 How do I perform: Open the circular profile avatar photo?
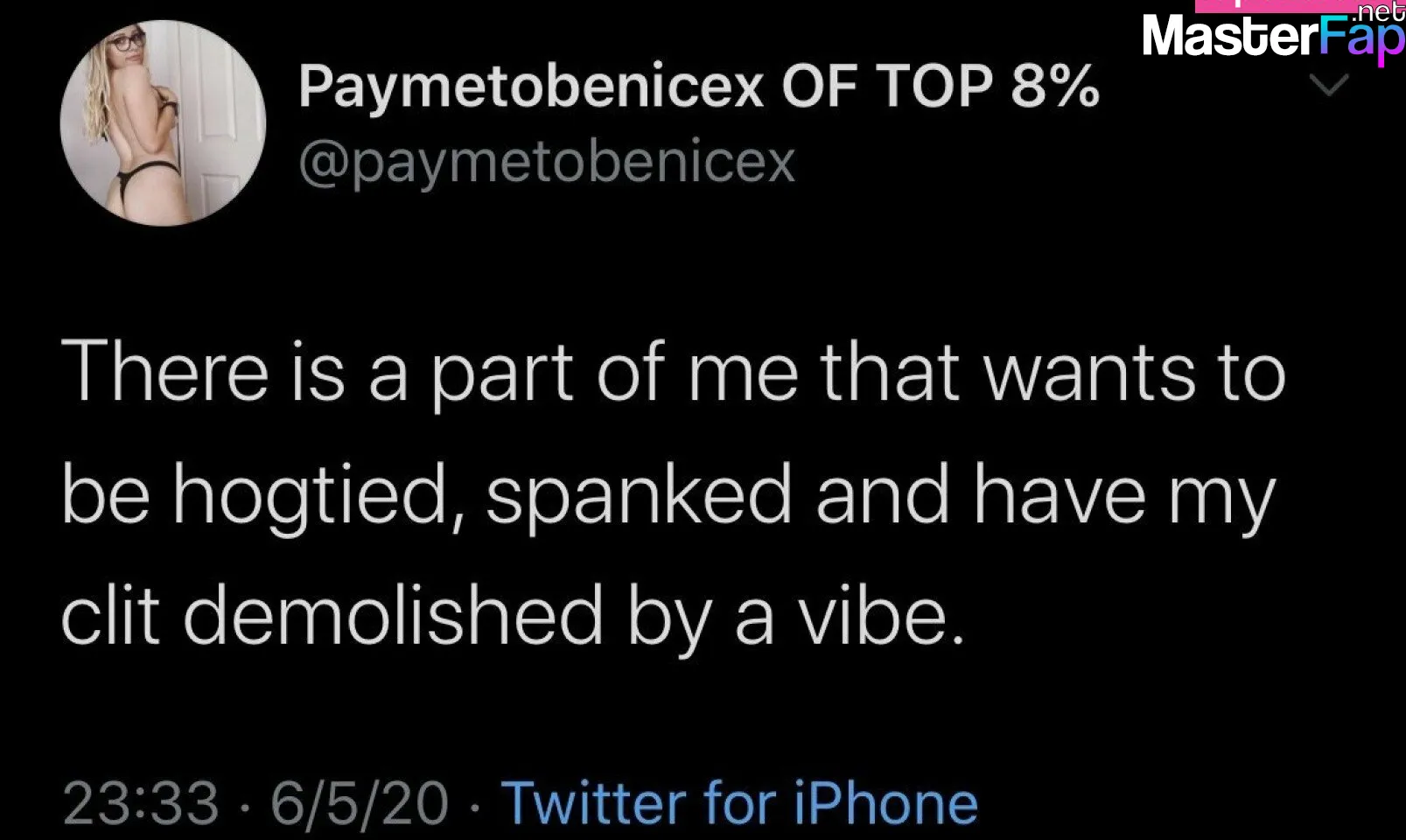tap(163, 123)
